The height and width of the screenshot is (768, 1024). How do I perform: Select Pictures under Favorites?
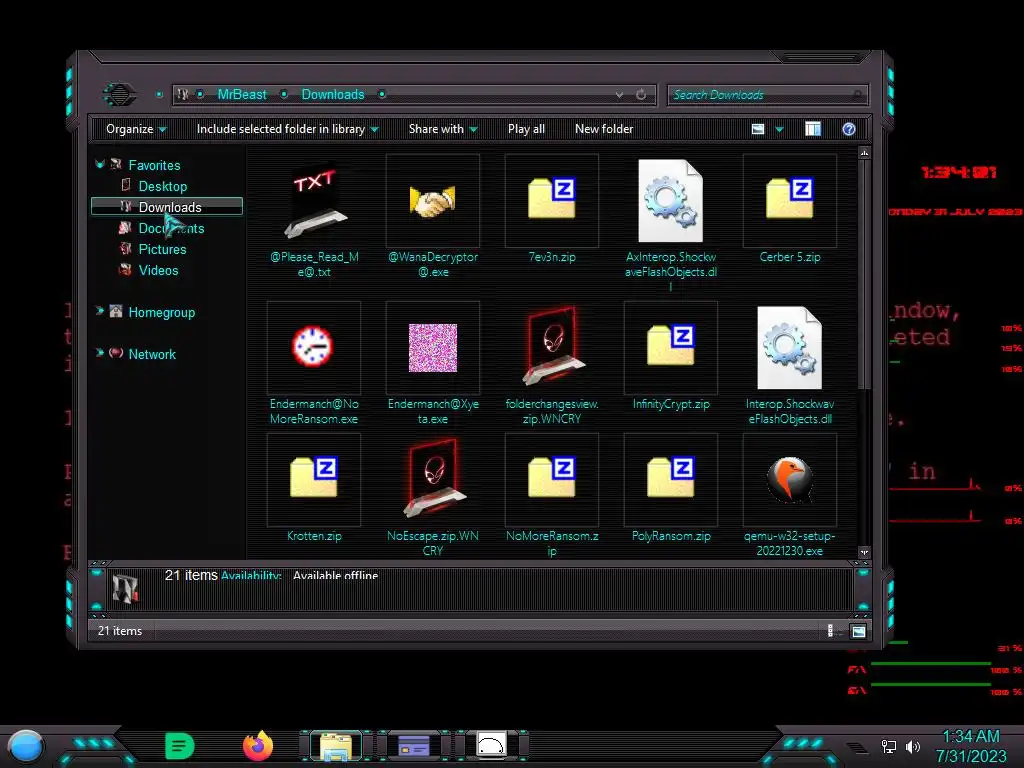point(162,249)
